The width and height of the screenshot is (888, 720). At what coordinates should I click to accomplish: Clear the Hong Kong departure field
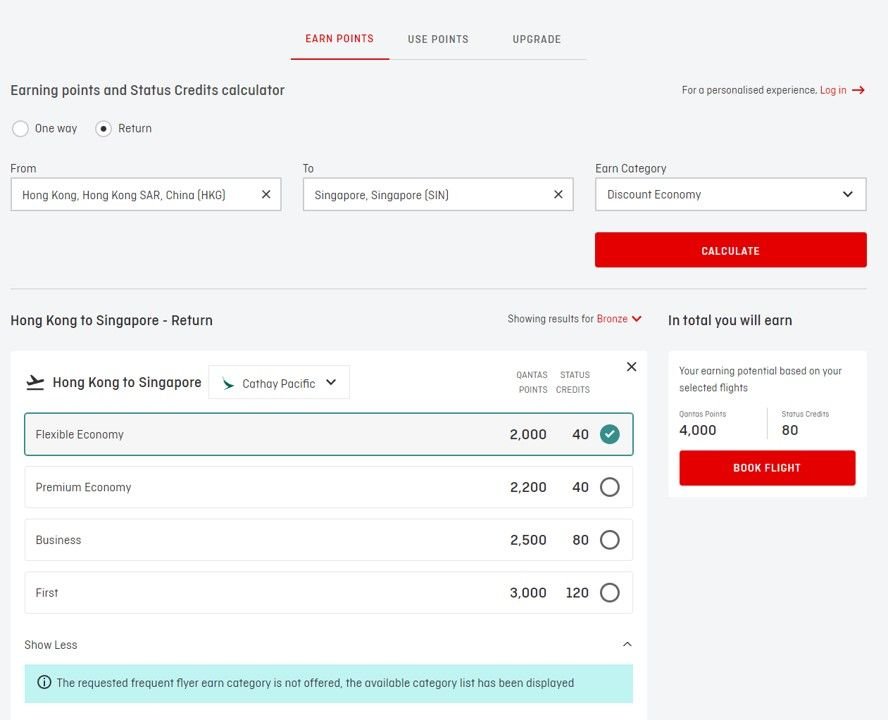tap(266, 194)
